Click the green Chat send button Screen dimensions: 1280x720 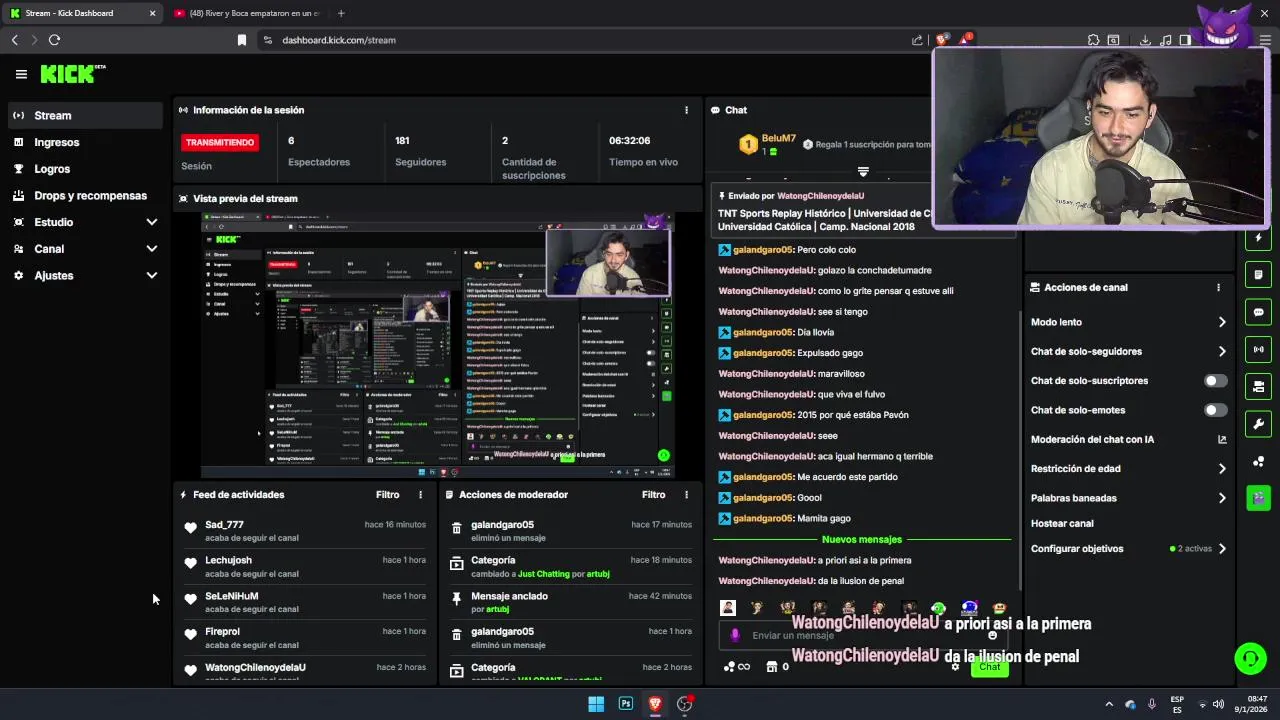[x=989, y=667]
